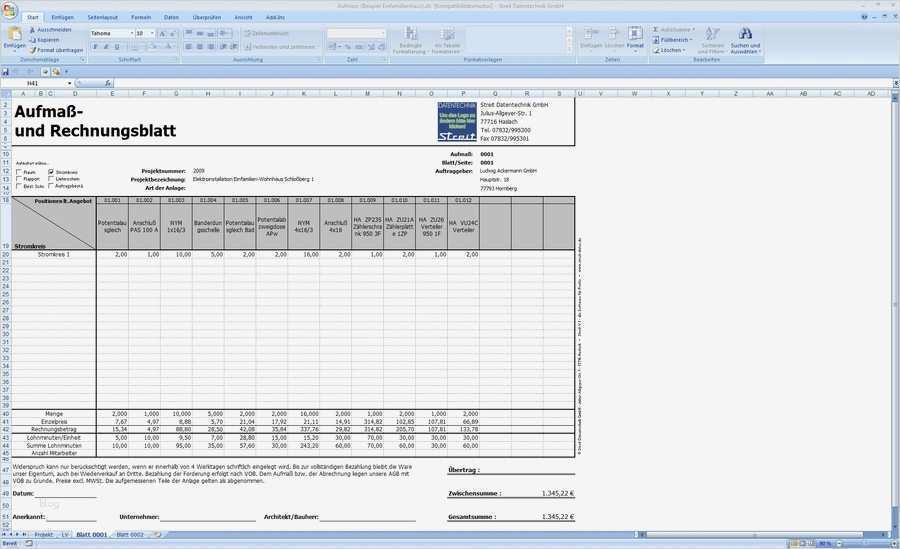This screenshot has width=900, height=549.
Task: Toggle bold formatting (F)
Action: 95,47
